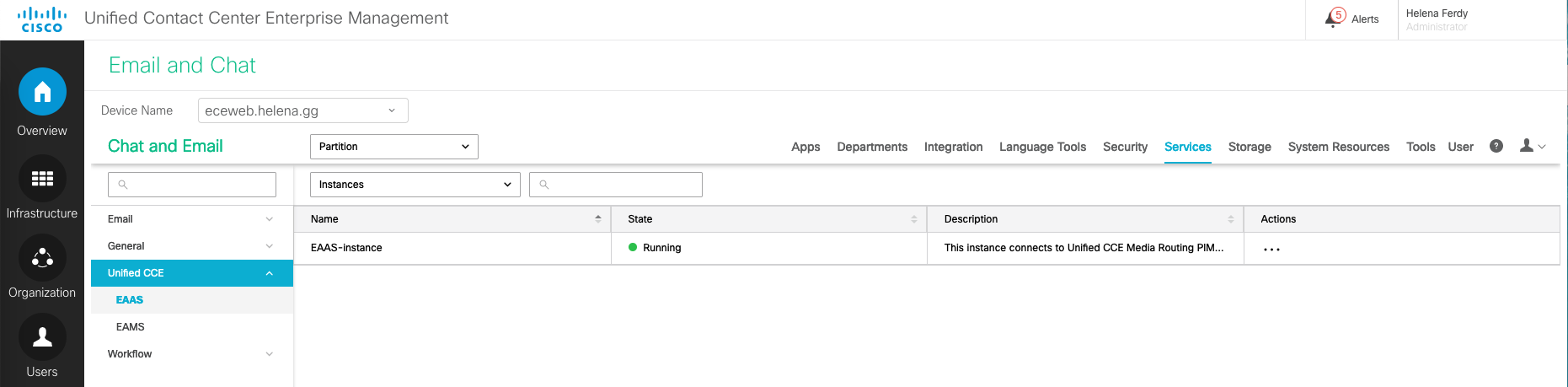Click the Overview home icon
Viewport: 1568px width, 387px height.
point(42,92)
